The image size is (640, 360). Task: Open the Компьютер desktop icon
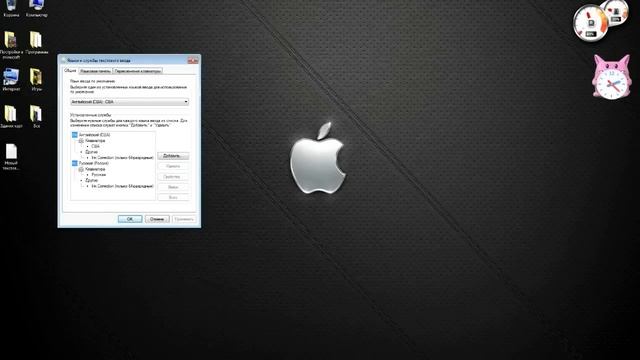click(x=36, y=6)
